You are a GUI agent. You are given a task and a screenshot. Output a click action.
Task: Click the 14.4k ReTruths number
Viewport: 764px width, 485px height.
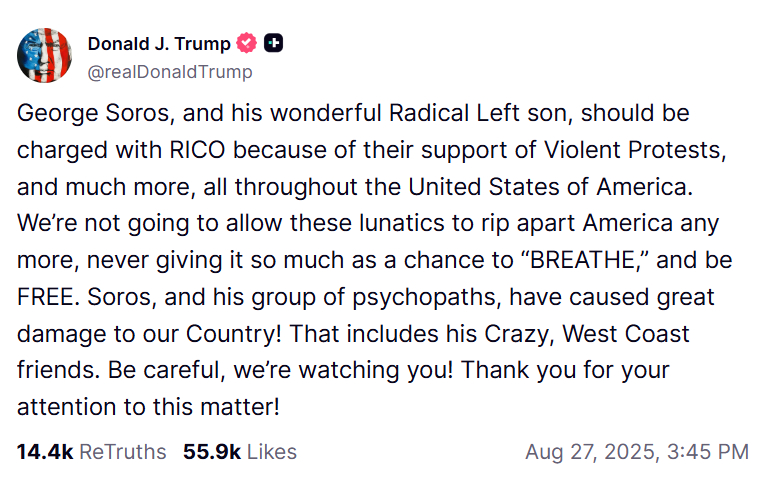tap(44, 452)
